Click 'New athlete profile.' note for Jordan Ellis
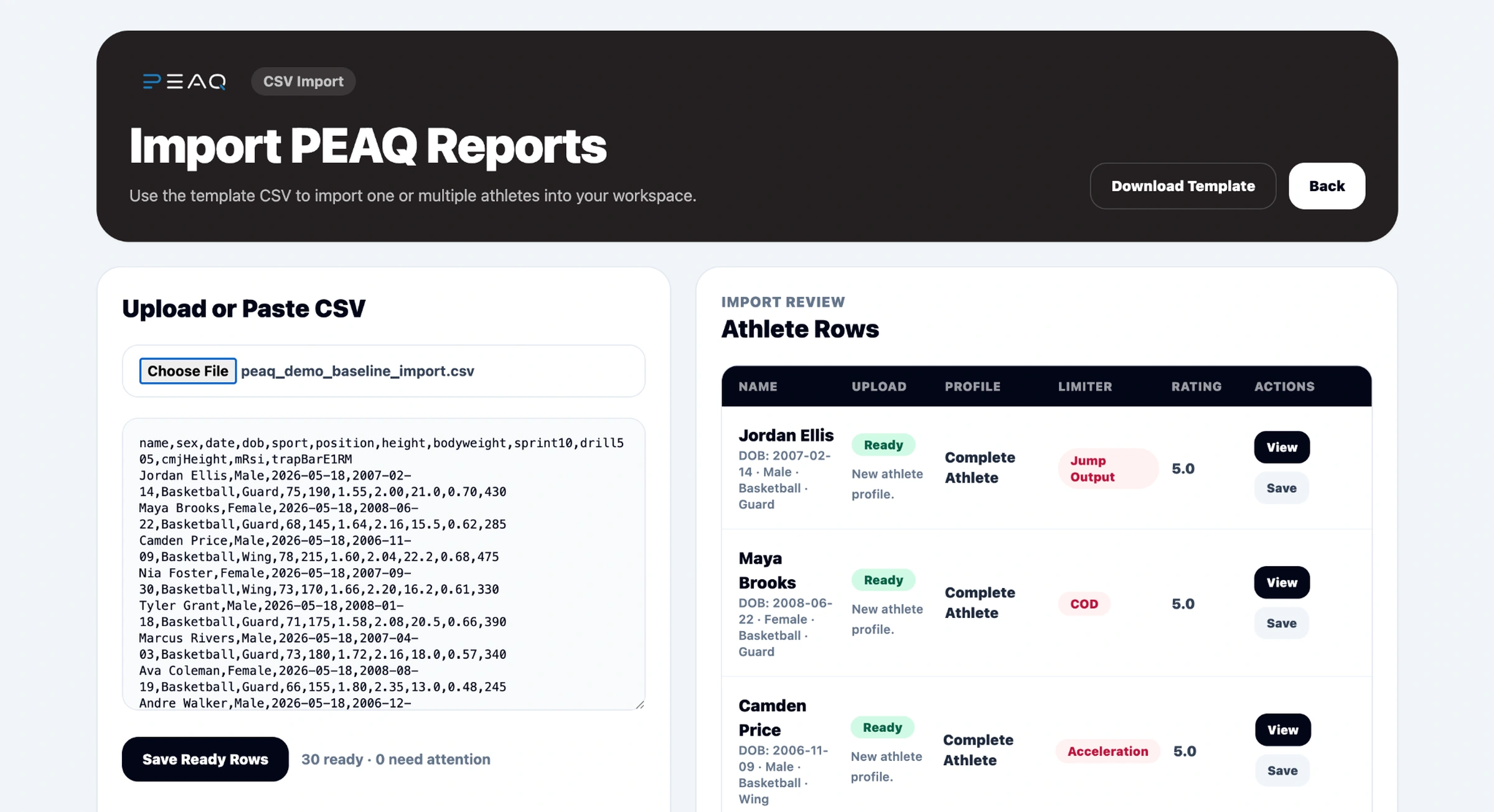This screenshot has width=1494, height=812. [887, 483]
